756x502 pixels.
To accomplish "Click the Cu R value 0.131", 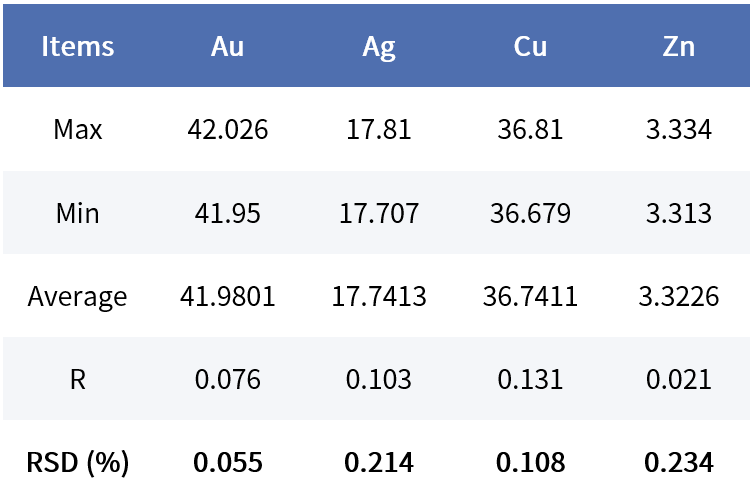I will point(530,380).
